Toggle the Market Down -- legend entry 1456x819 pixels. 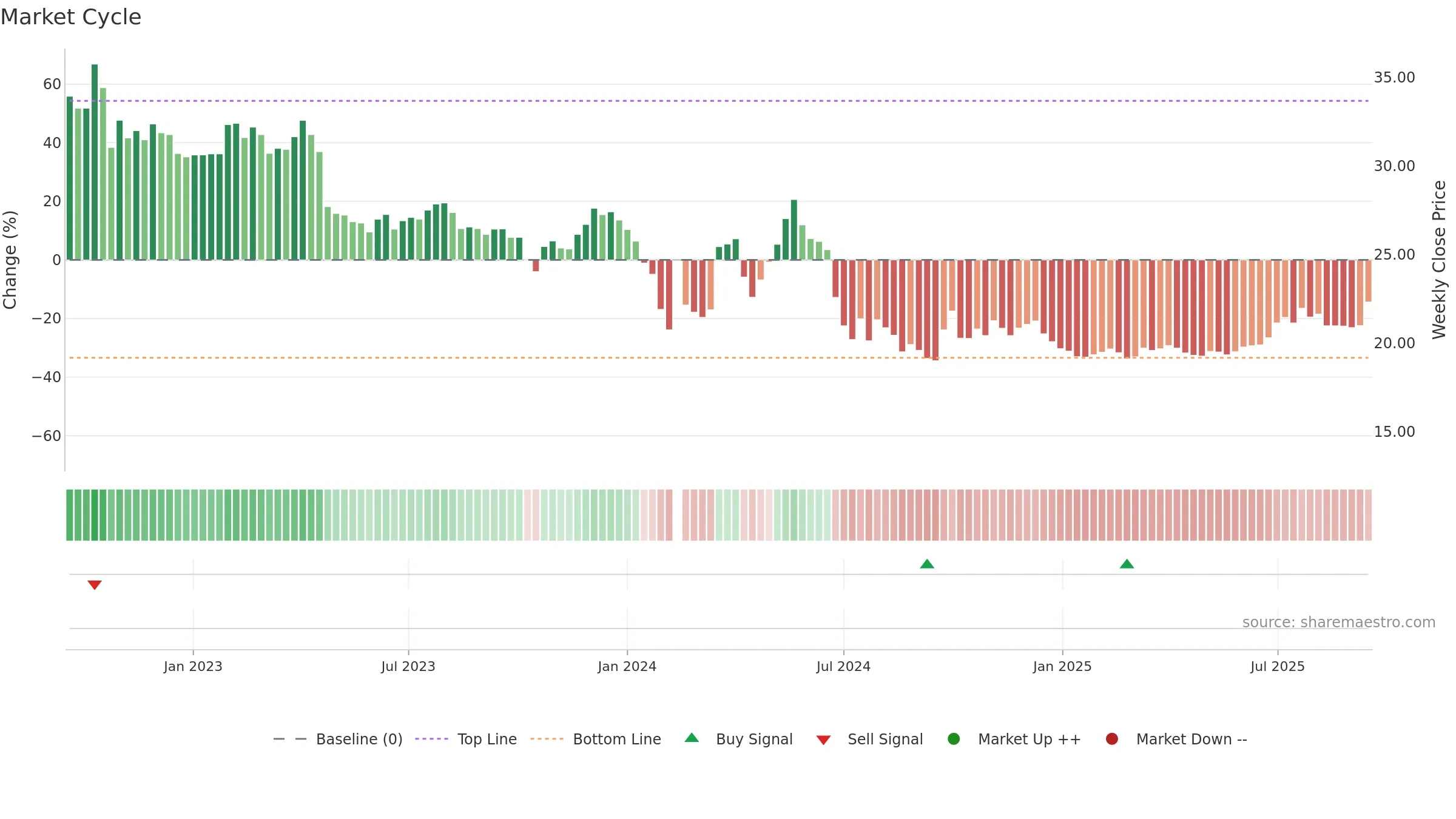[x=1176, y=739]
